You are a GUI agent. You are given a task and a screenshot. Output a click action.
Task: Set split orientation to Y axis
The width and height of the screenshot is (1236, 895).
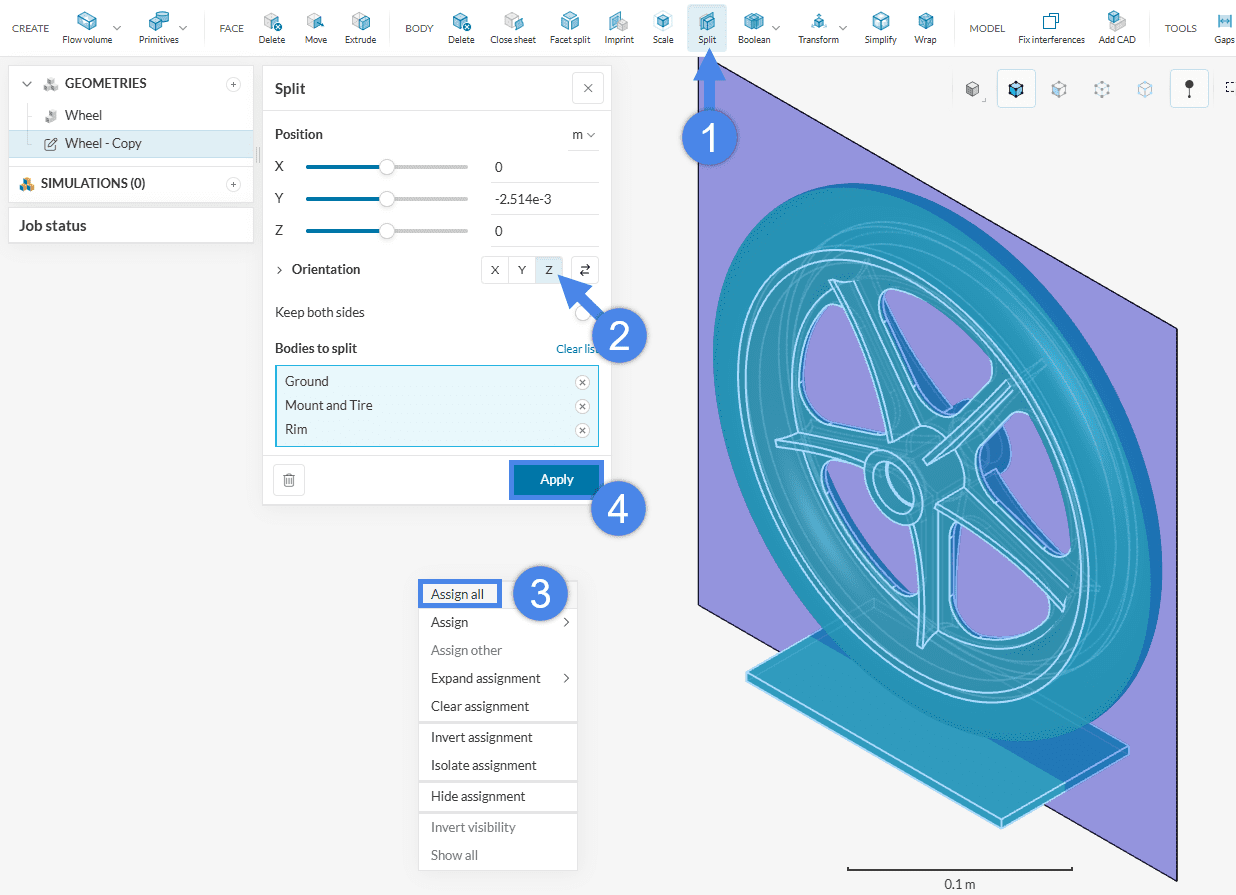point(522,270)
